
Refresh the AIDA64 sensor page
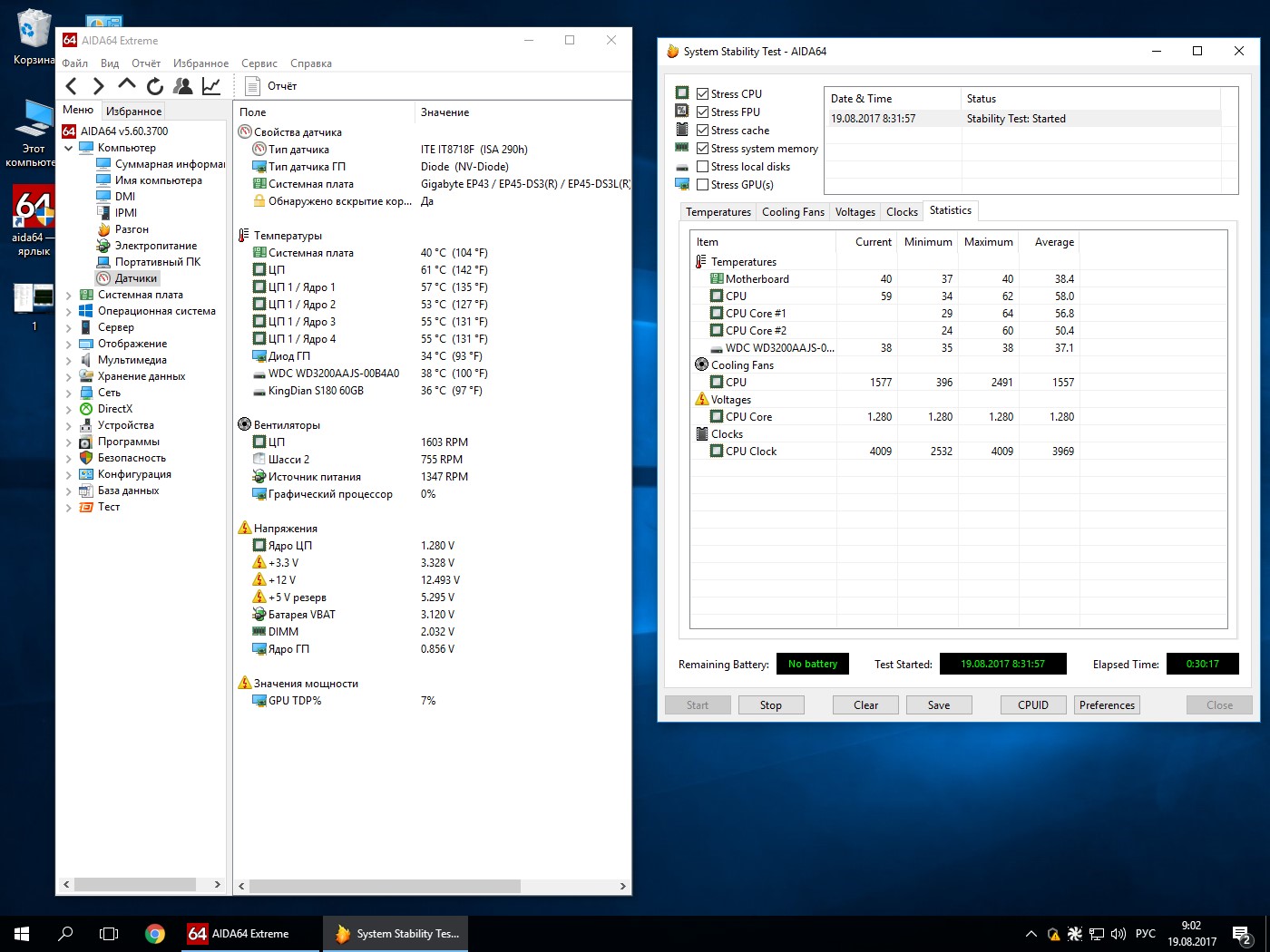(155, 86)
